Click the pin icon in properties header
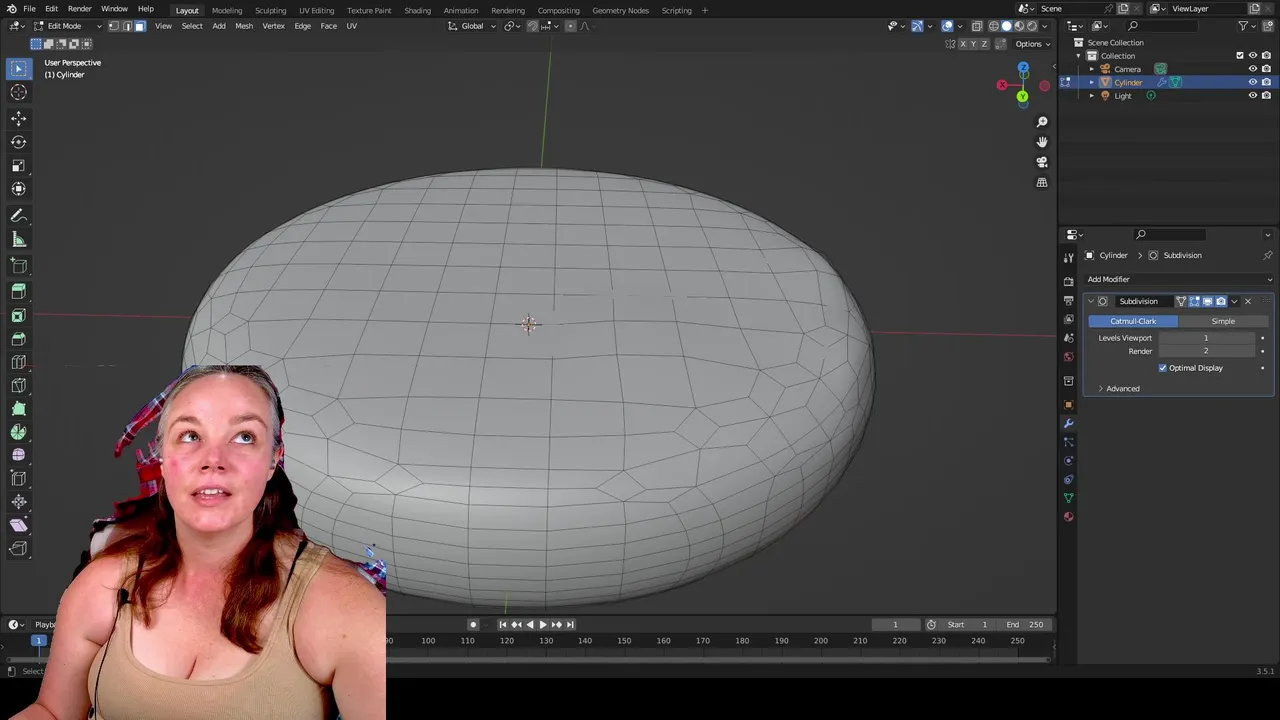This screenshot has width=1280, height=720. [x=1268, y=255]
